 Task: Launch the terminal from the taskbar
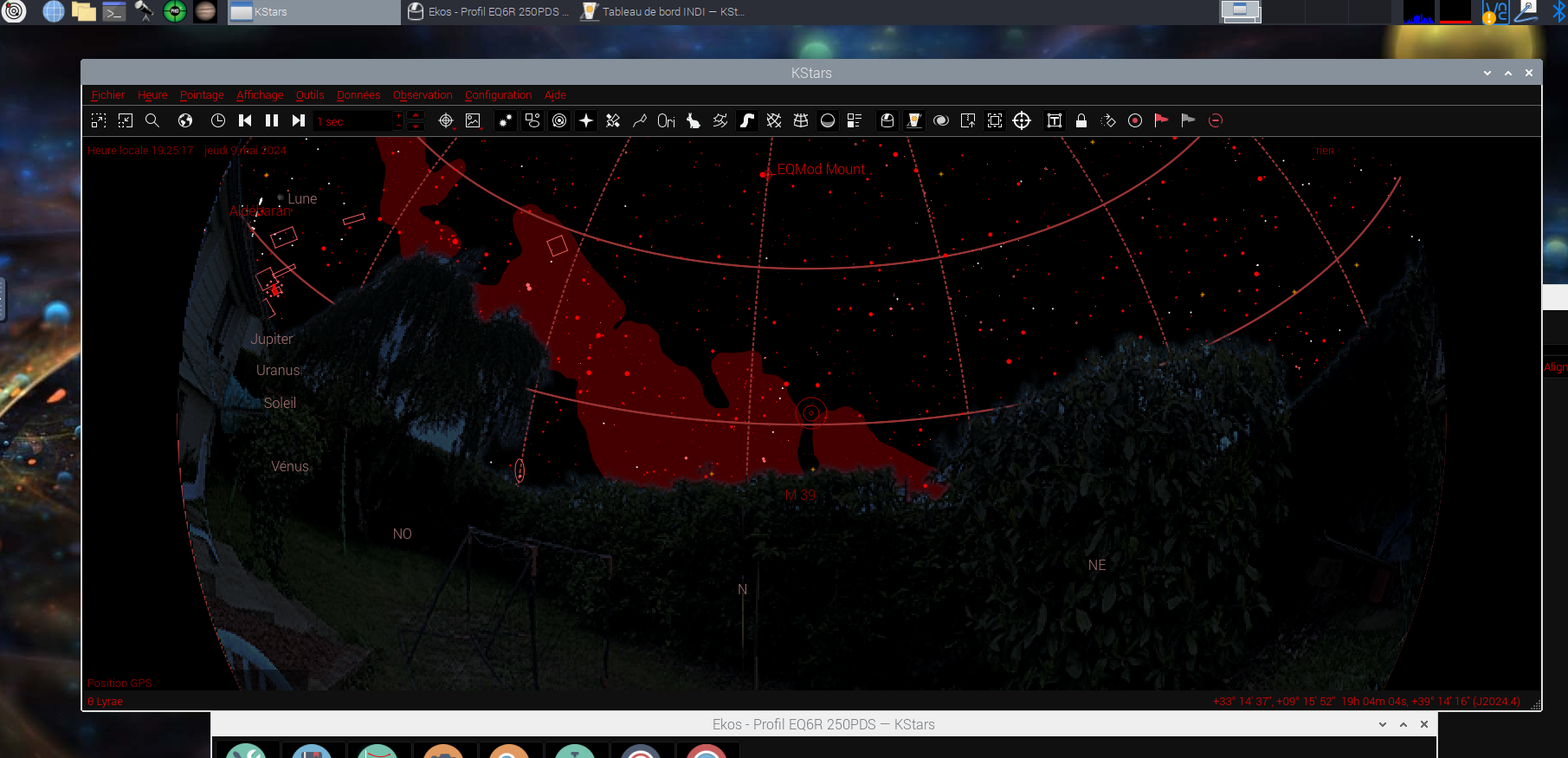(x=114, y=11)
